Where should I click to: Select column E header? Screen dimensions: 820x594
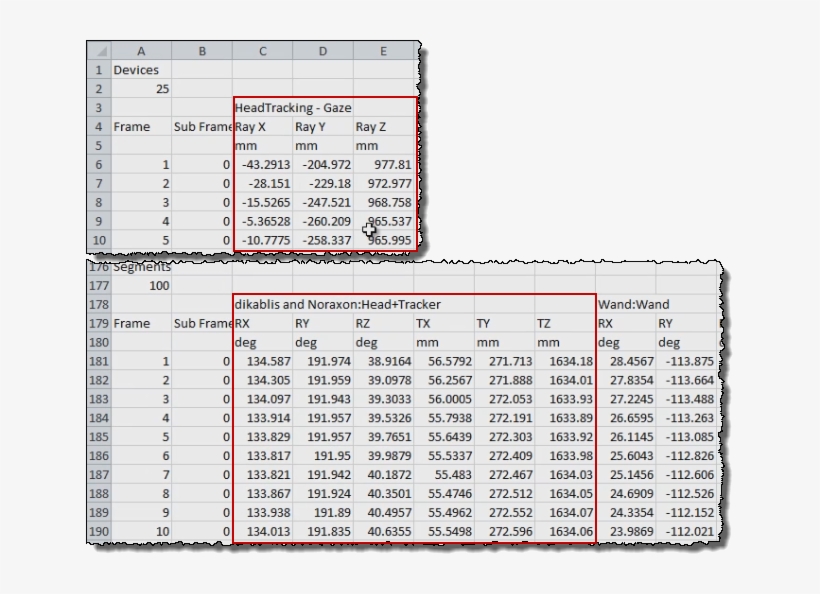pyautogui.click(x=384, y=49)
